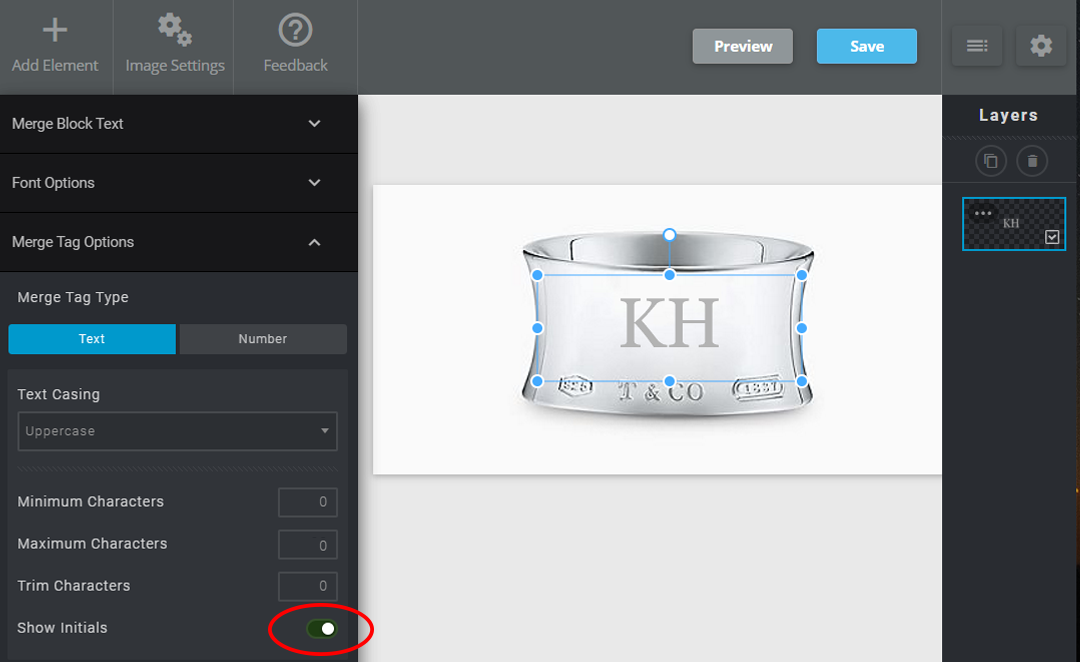Image resolution: width=1080 pixels, height=662 pixels.
Task: Toggle the KH layer visibility checkbox
Action: (1052, 237)
